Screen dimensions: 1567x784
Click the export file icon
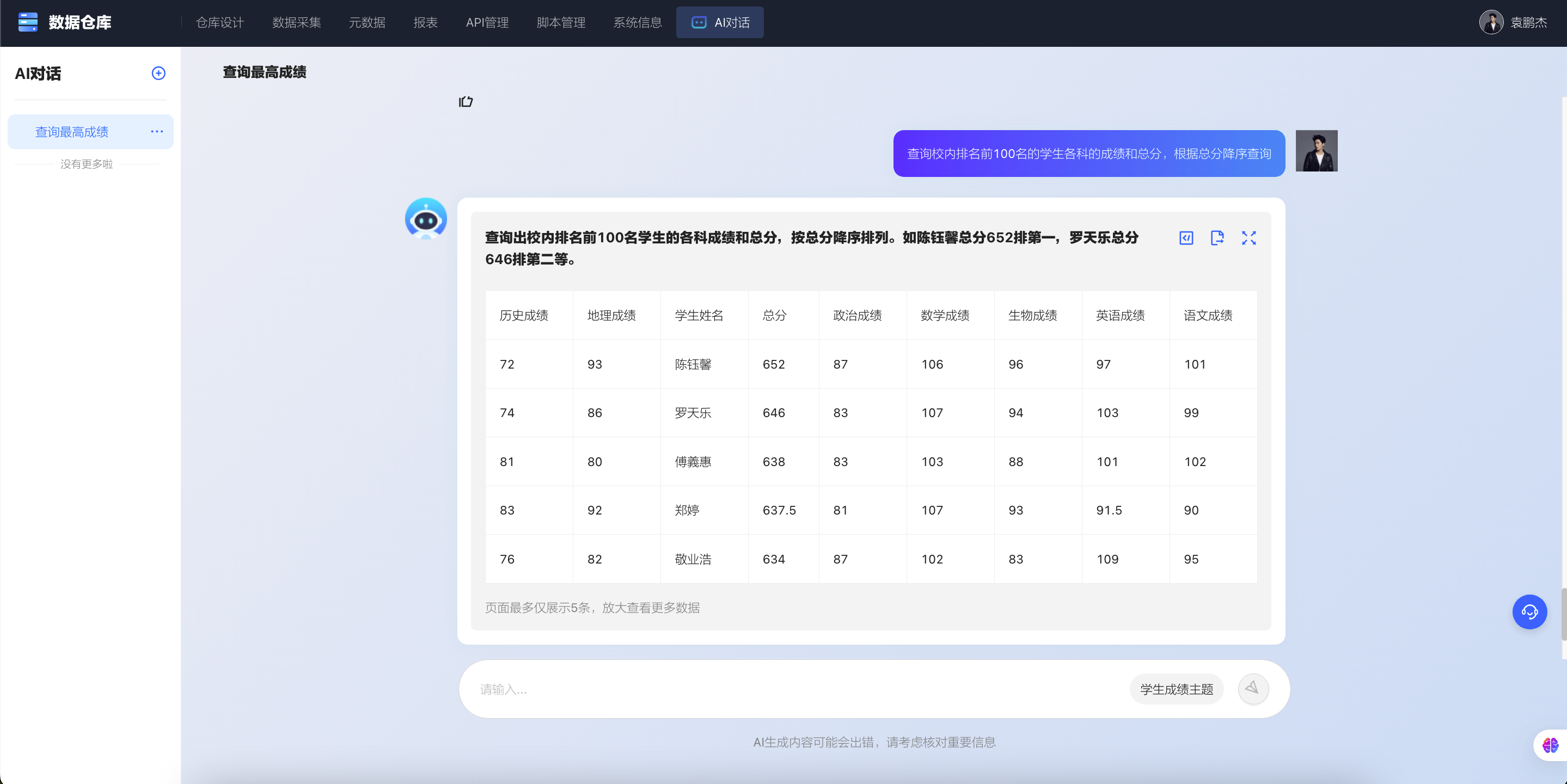point(1216,238)
